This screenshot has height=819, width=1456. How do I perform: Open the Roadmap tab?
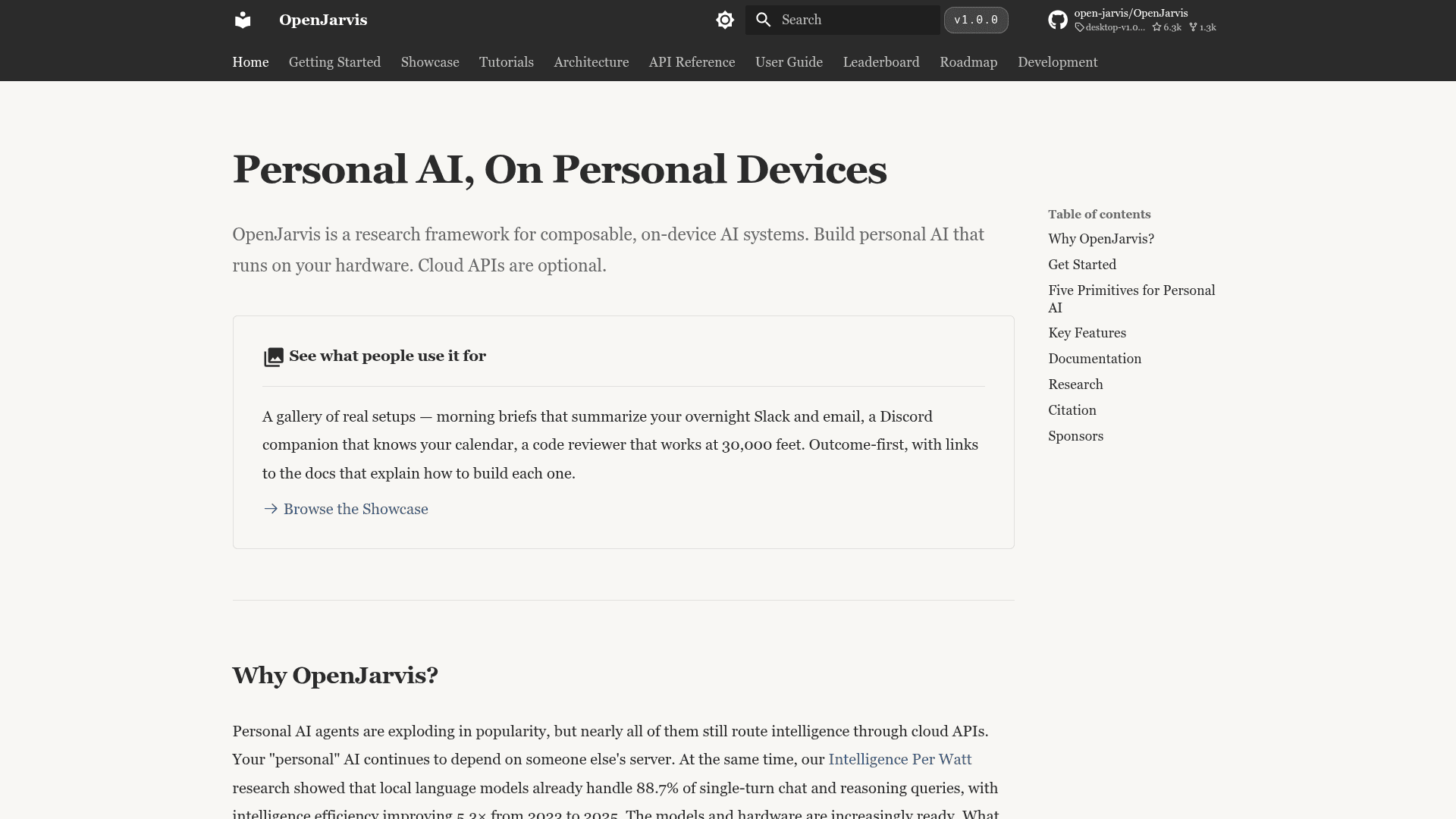pyautogui.click(x=968, y=62)
